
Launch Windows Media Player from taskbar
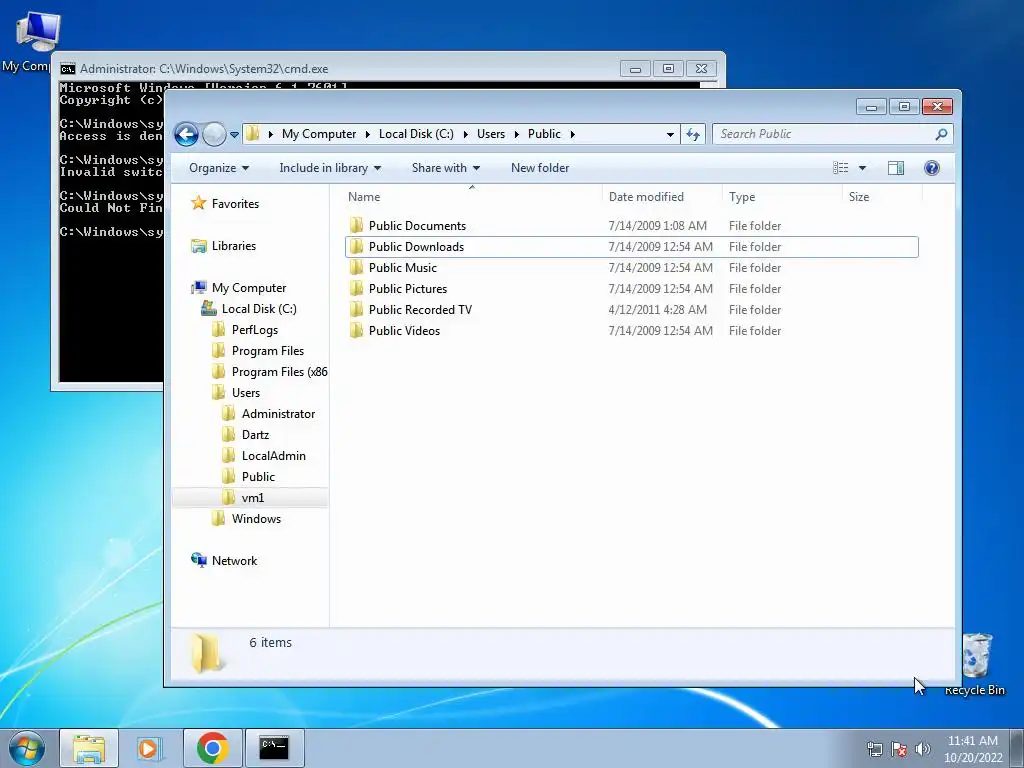[149, 748]
